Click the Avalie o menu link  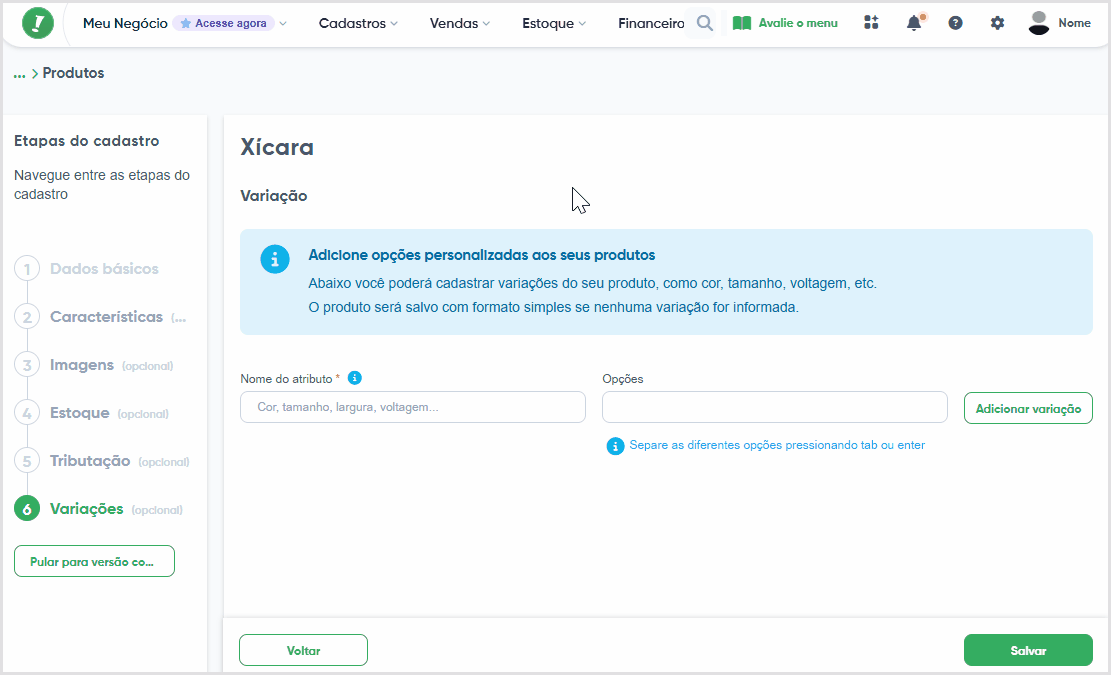click(x=798, y=23)
